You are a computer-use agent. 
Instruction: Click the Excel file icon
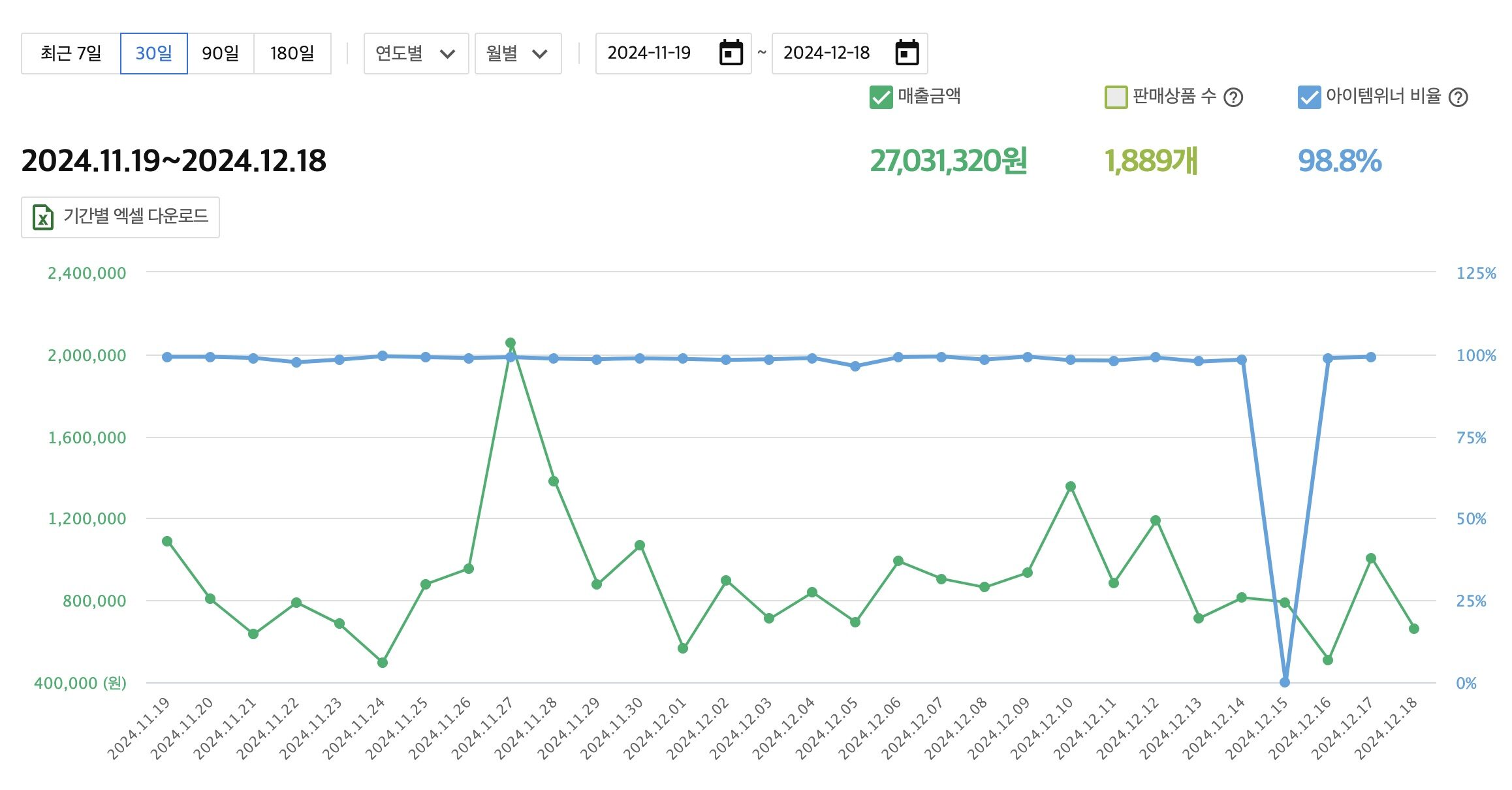point(43,217)
